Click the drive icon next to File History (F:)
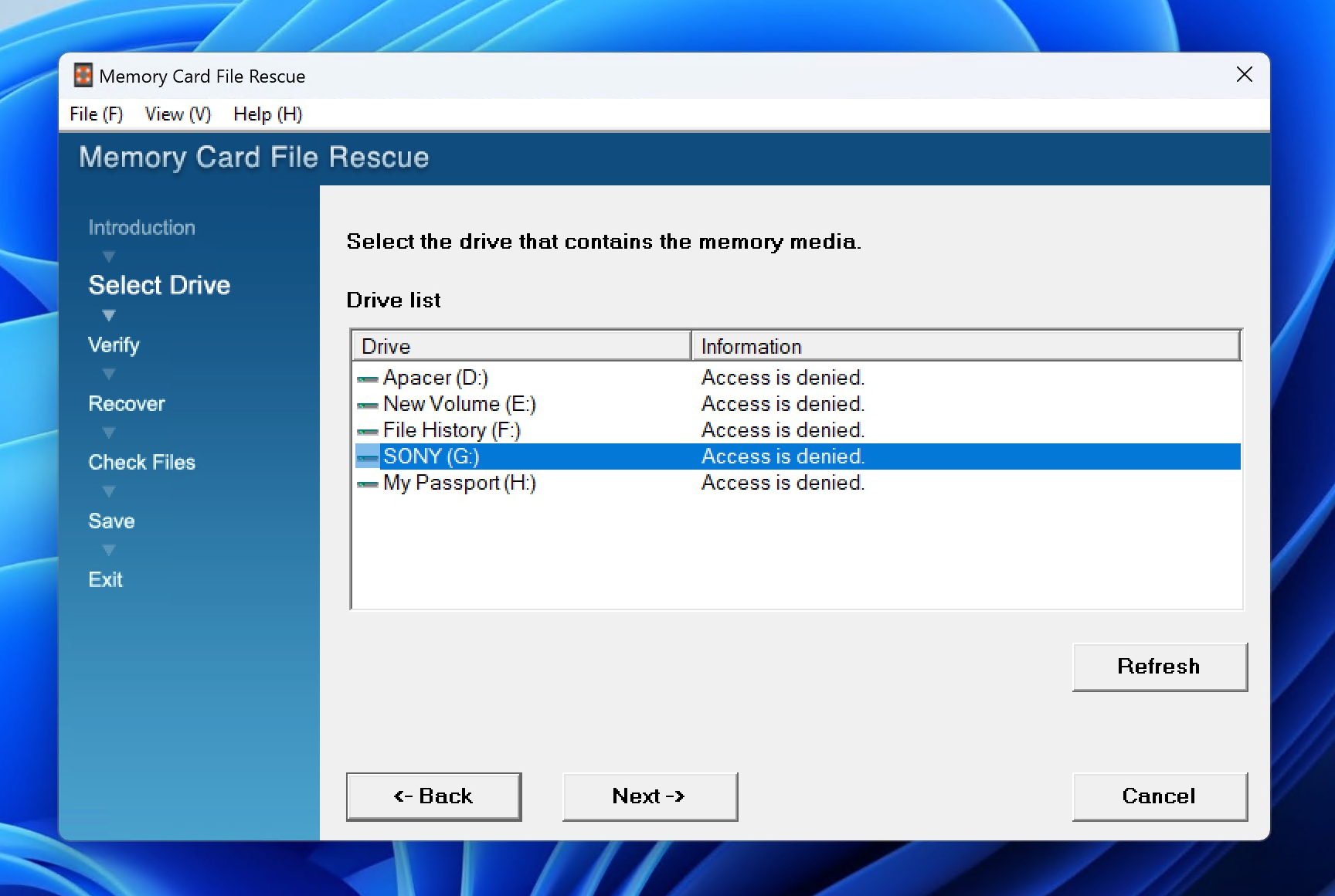Image resolution: width=1335 pixels, height=896 pixels. pyautogui.click(x=367, y=432)
